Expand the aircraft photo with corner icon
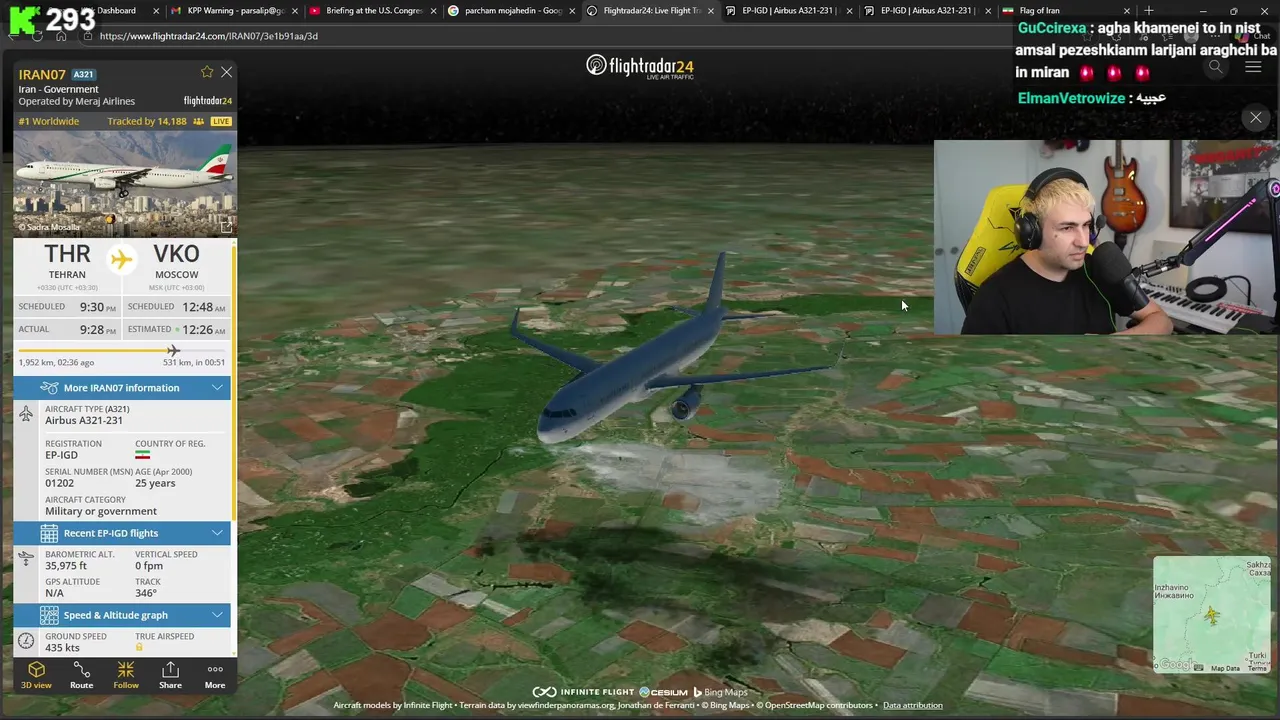The width and height of the screenshot is (1280, 720). click(x=226, y=227)
